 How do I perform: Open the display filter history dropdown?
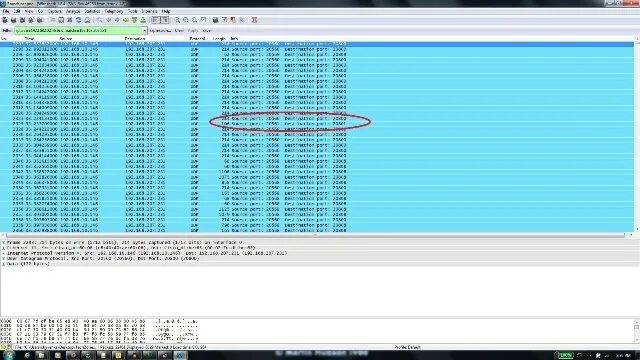[x=144, y=31]
